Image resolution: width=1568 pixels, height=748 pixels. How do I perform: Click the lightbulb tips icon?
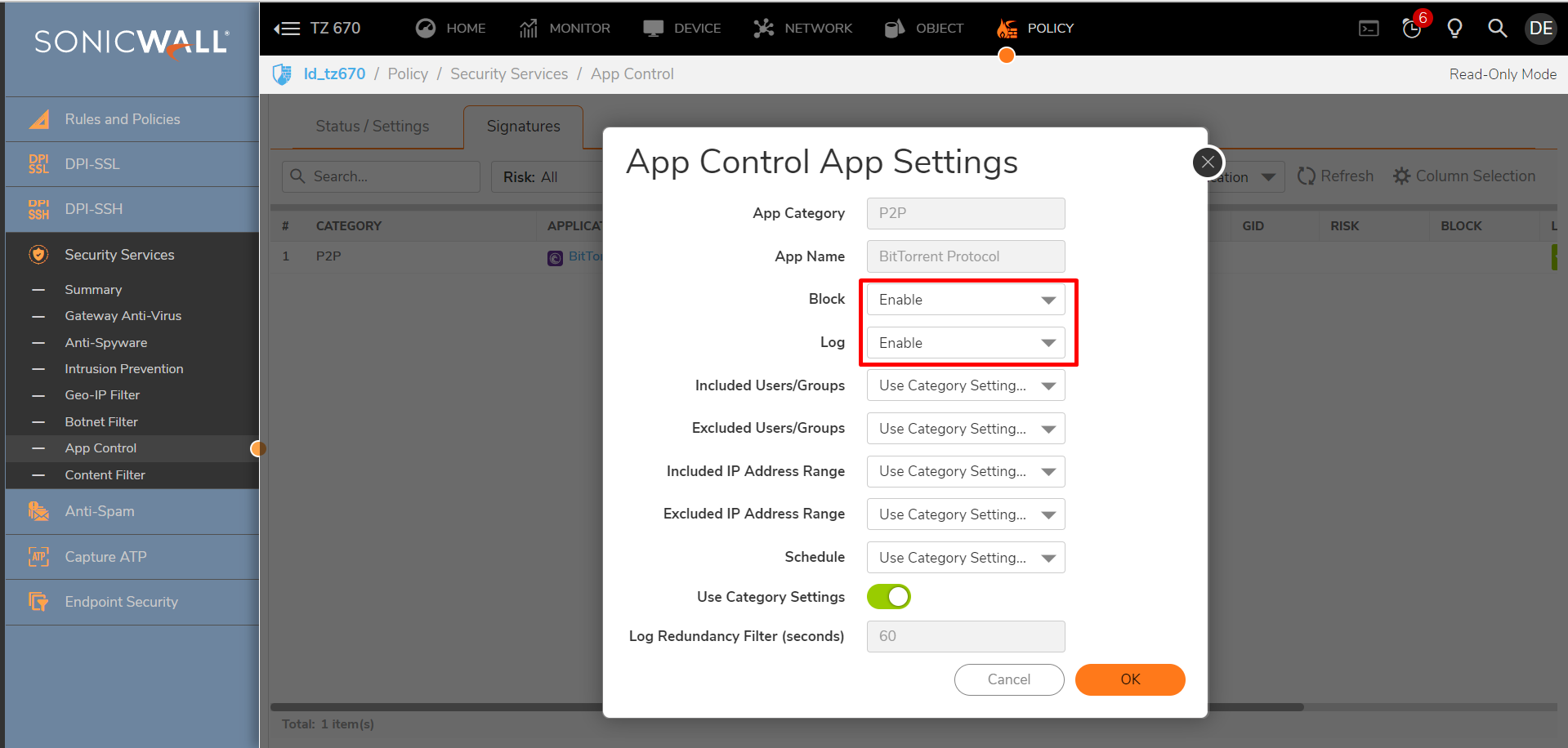pos(1454,29)
